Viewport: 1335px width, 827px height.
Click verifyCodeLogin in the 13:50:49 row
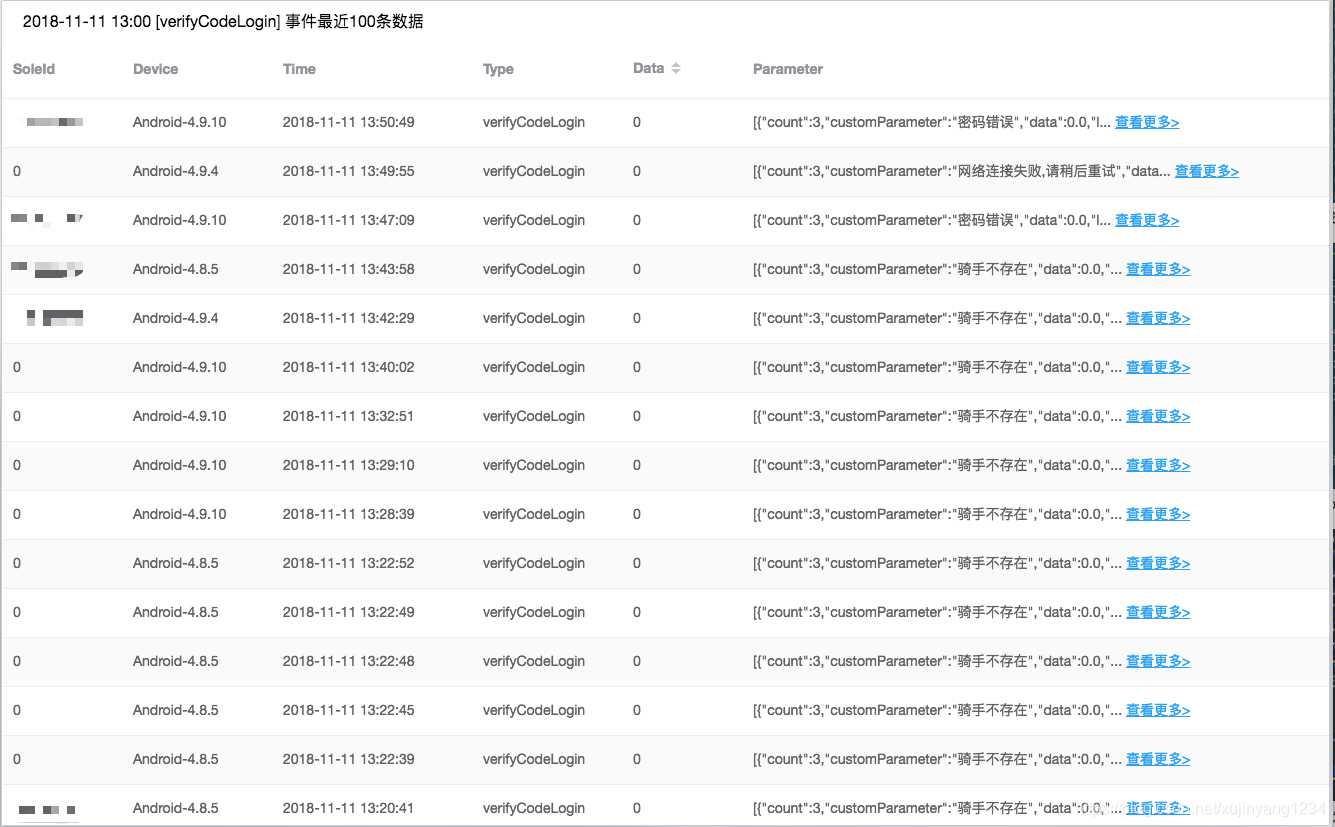(534, 122)
